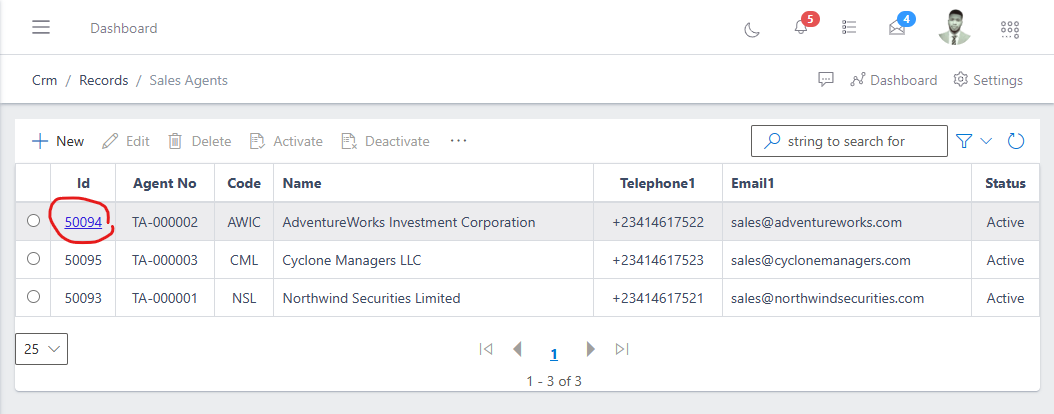Image resolution: width=1054 pixels, height=414 pixels.
Task: Navigate to Records breadcrumb item
Action: 103,80
